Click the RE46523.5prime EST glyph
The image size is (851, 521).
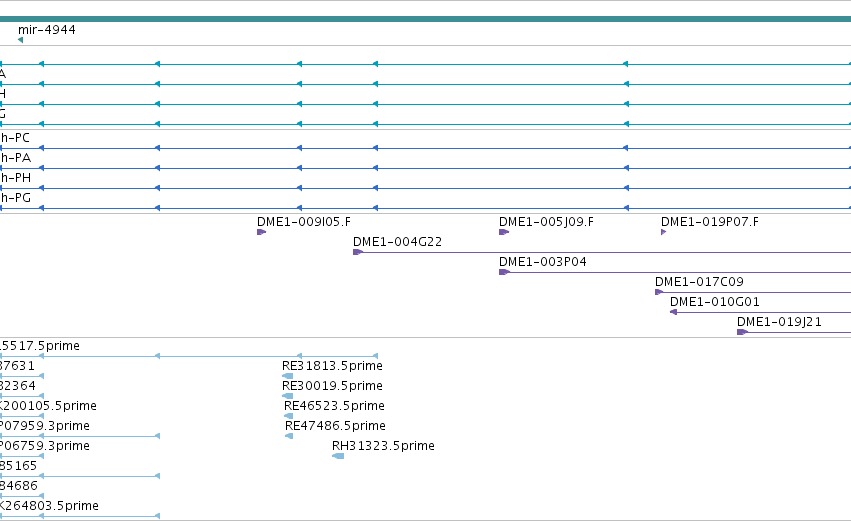point(289,416)
